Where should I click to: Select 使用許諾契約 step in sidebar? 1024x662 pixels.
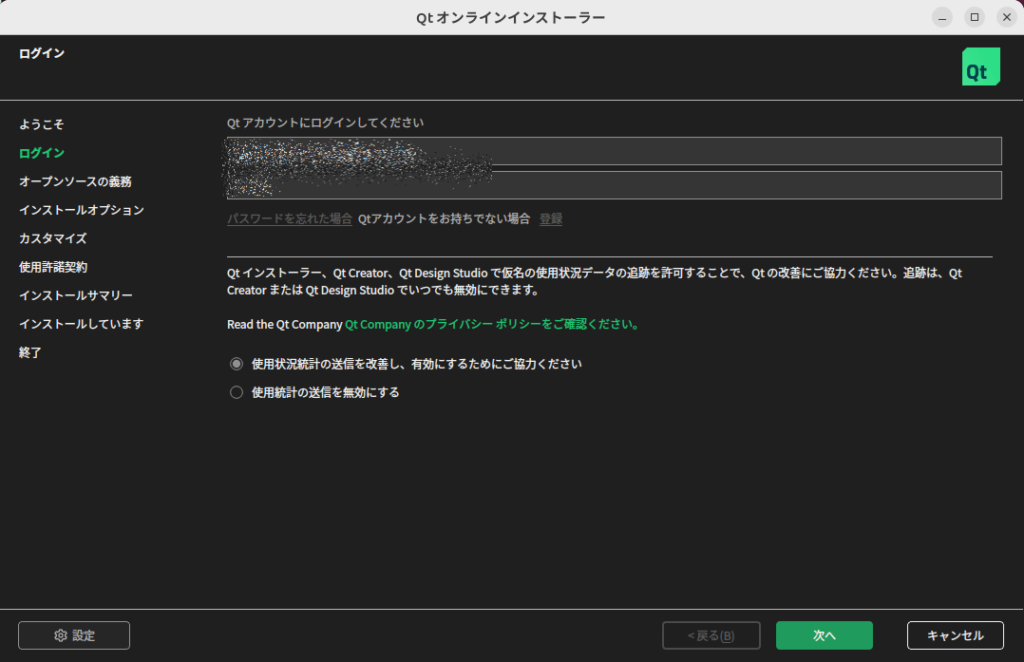coord(53,267)
